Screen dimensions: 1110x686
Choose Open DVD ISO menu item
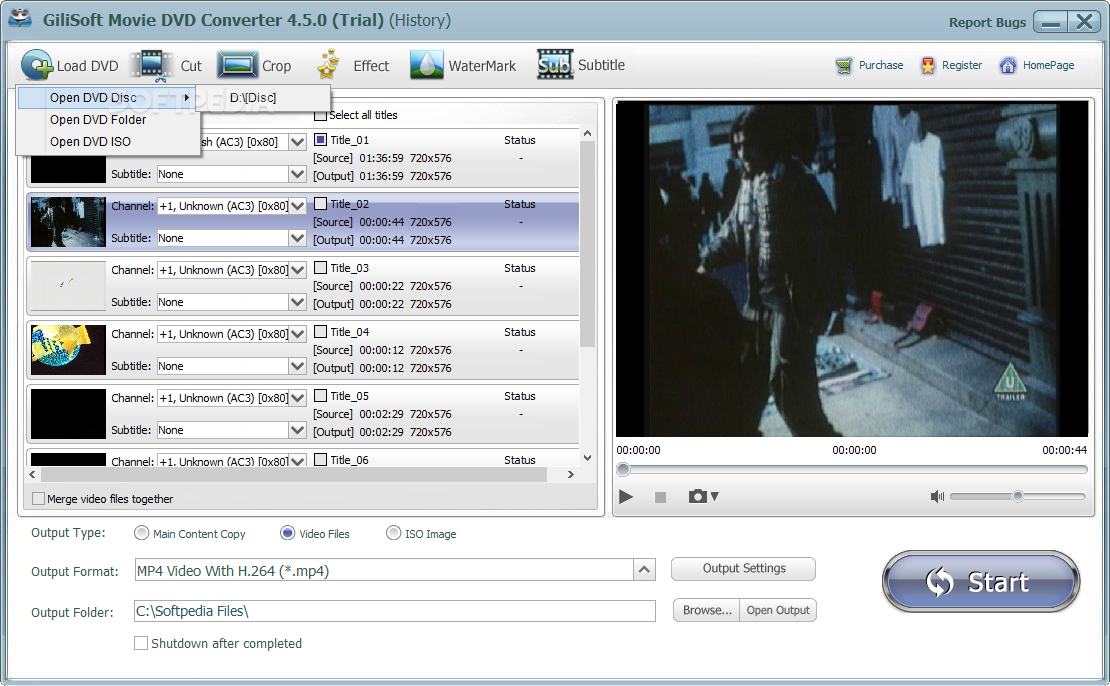click(x=107, y=142)
